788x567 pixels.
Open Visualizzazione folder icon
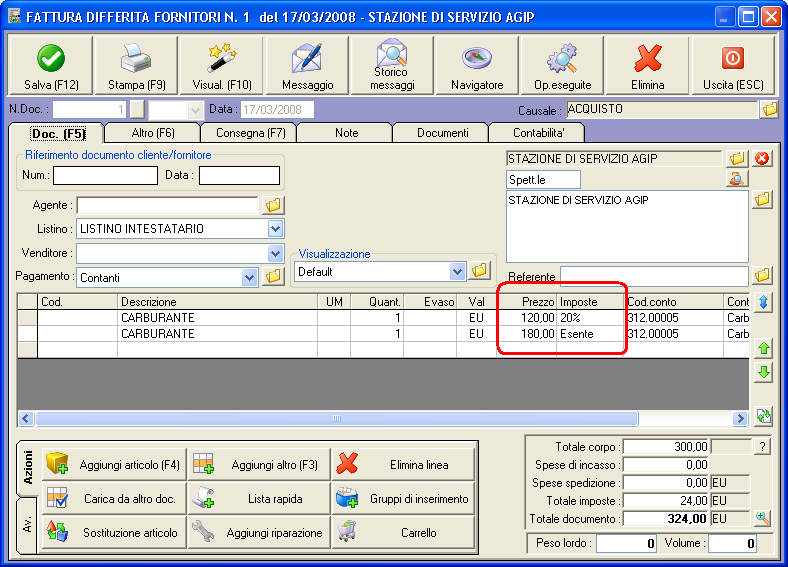[x=479, y=271]
